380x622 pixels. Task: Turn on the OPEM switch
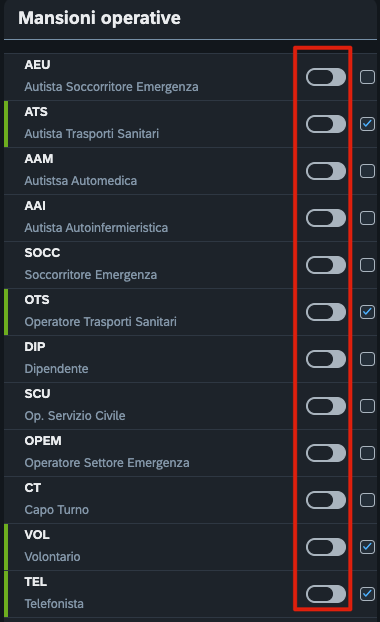pyautogui.click(x=326, y=453)
